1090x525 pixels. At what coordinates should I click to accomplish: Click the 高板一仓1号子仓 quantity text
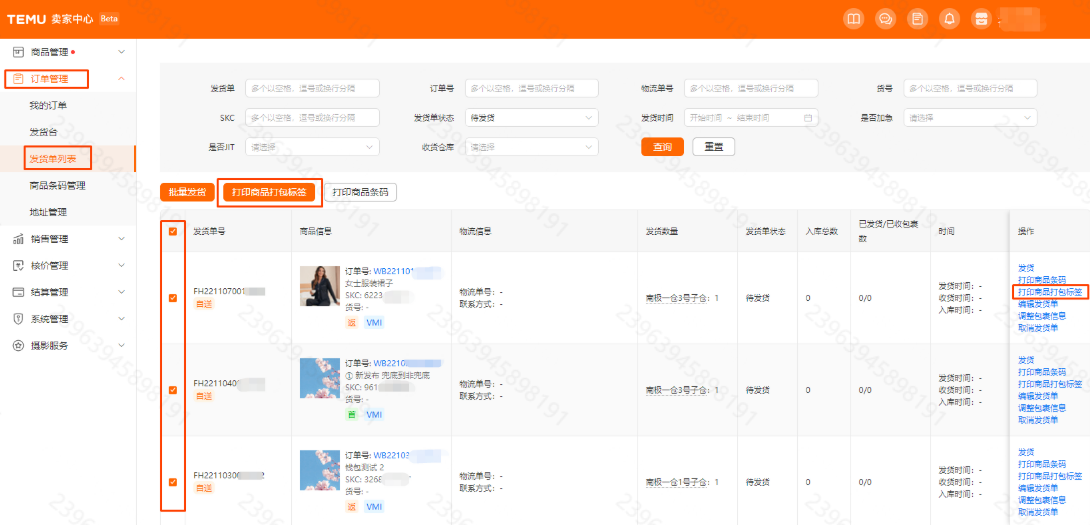(x=682, y=482)
